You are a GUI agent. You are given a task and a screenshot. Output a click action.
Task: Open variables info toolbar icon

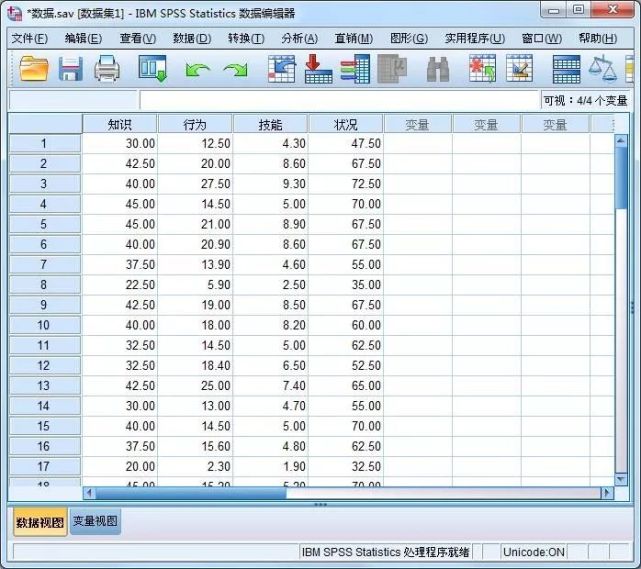click(x=355, y=68)
